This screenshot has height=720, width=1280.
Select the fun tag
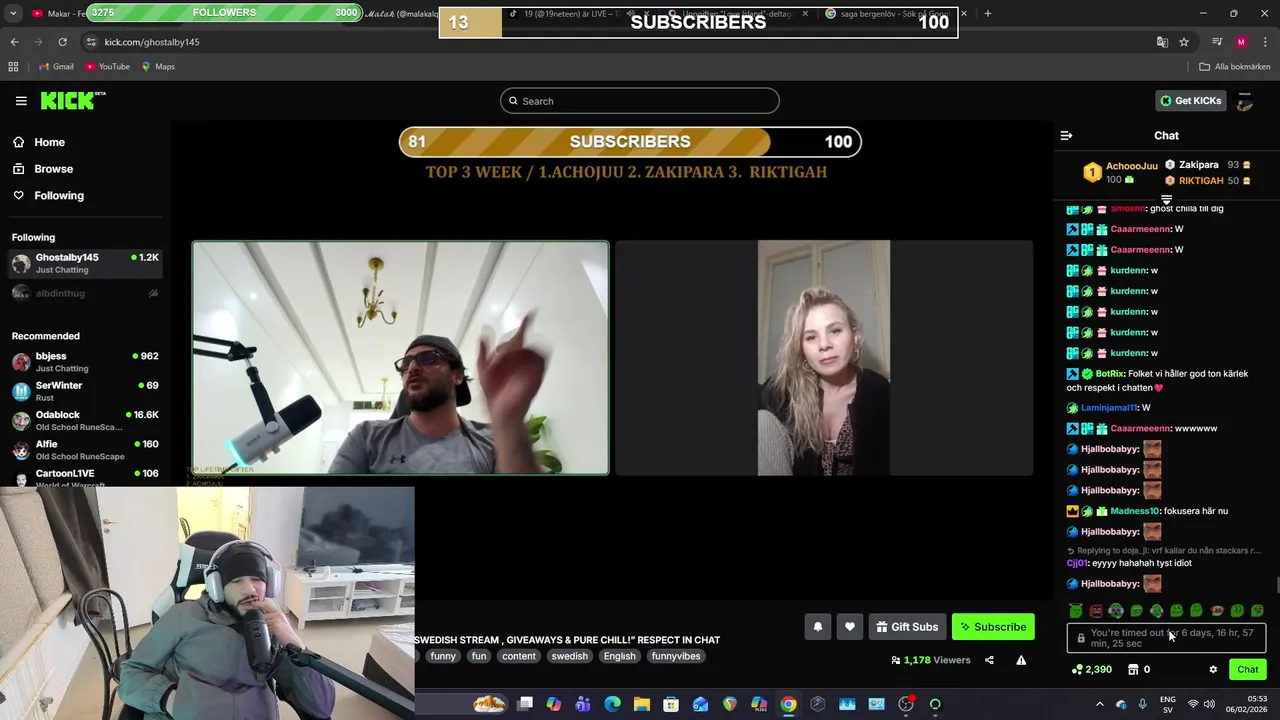pyautogui.click(x=479, y=656)
